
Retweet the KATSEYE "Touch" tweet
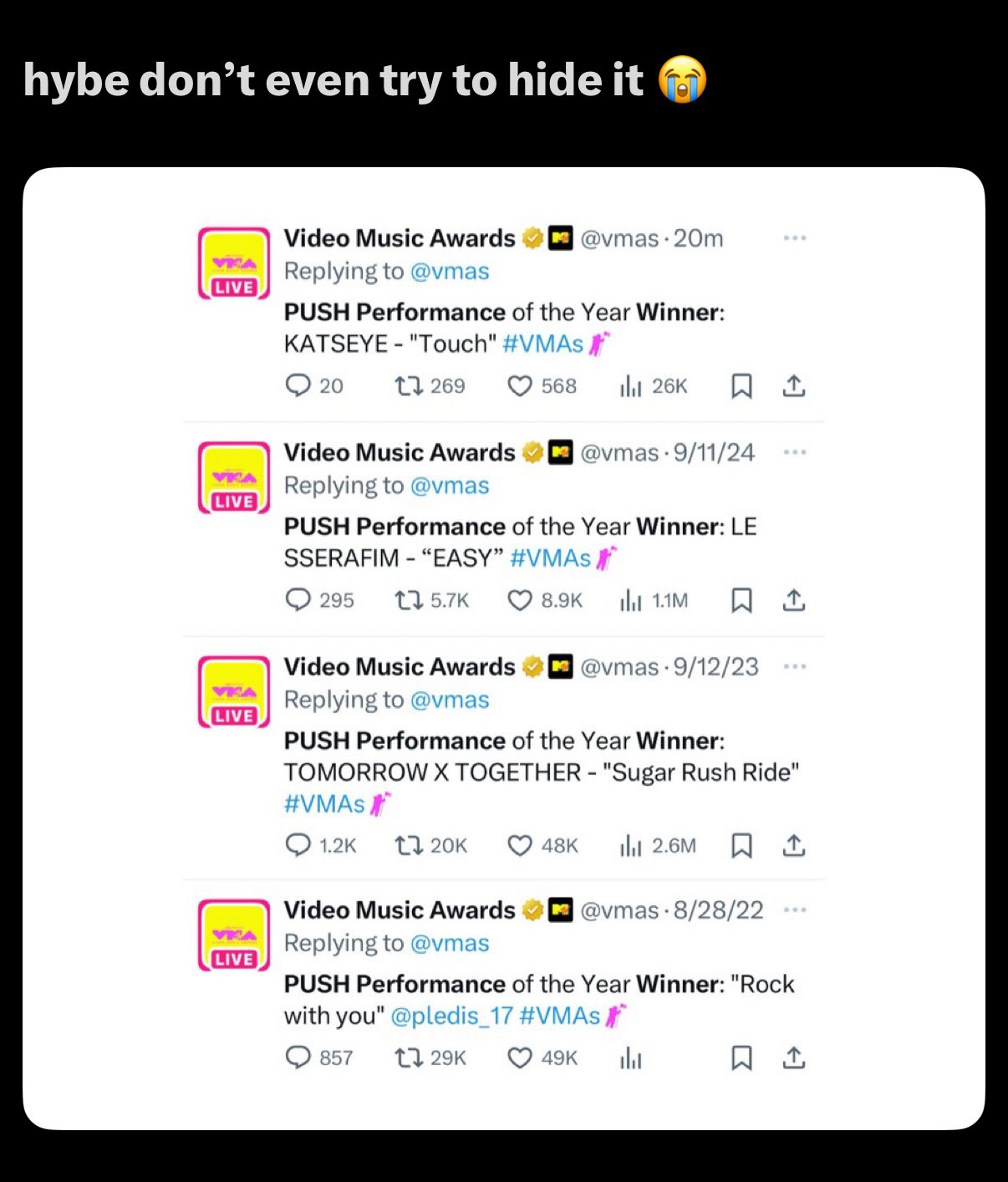coord(407,385)
